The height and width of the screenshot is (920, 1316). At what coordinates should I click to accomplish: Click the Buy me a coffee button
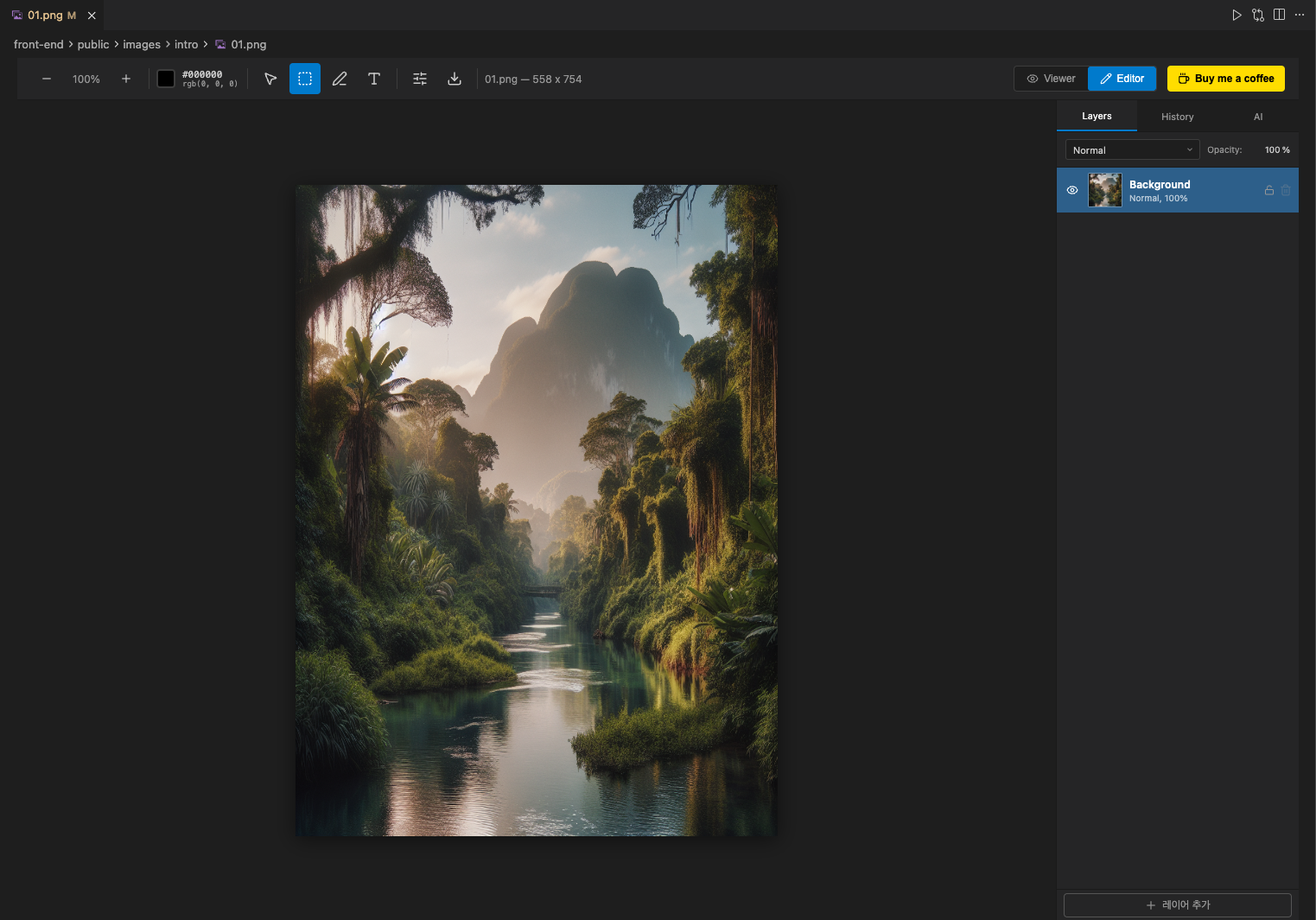pyautogui.click(x=1225, y=79)
